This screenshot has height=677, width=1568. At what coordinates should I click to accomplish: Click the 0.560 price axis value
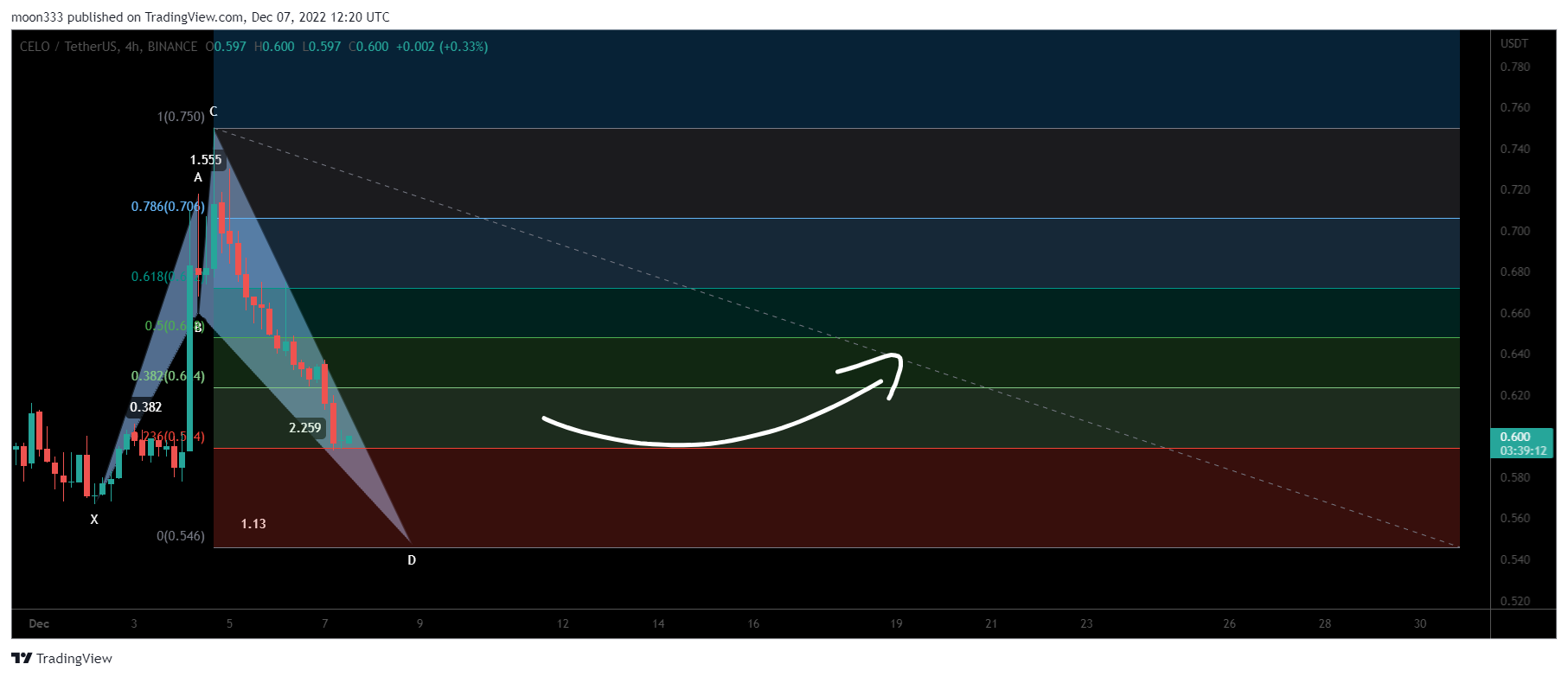pyautogui.click(x=1515, y=518)
